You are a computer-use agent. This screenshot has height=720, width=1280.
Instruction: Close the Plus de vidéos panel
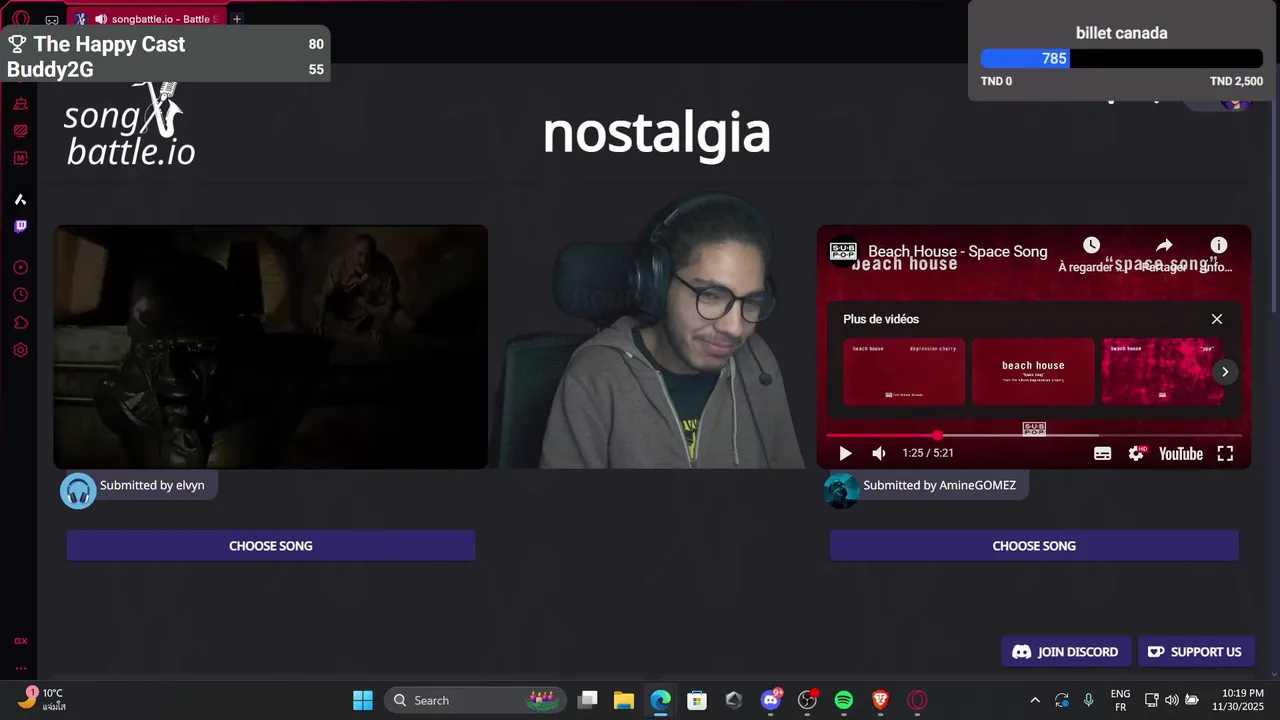(1217, 319)
